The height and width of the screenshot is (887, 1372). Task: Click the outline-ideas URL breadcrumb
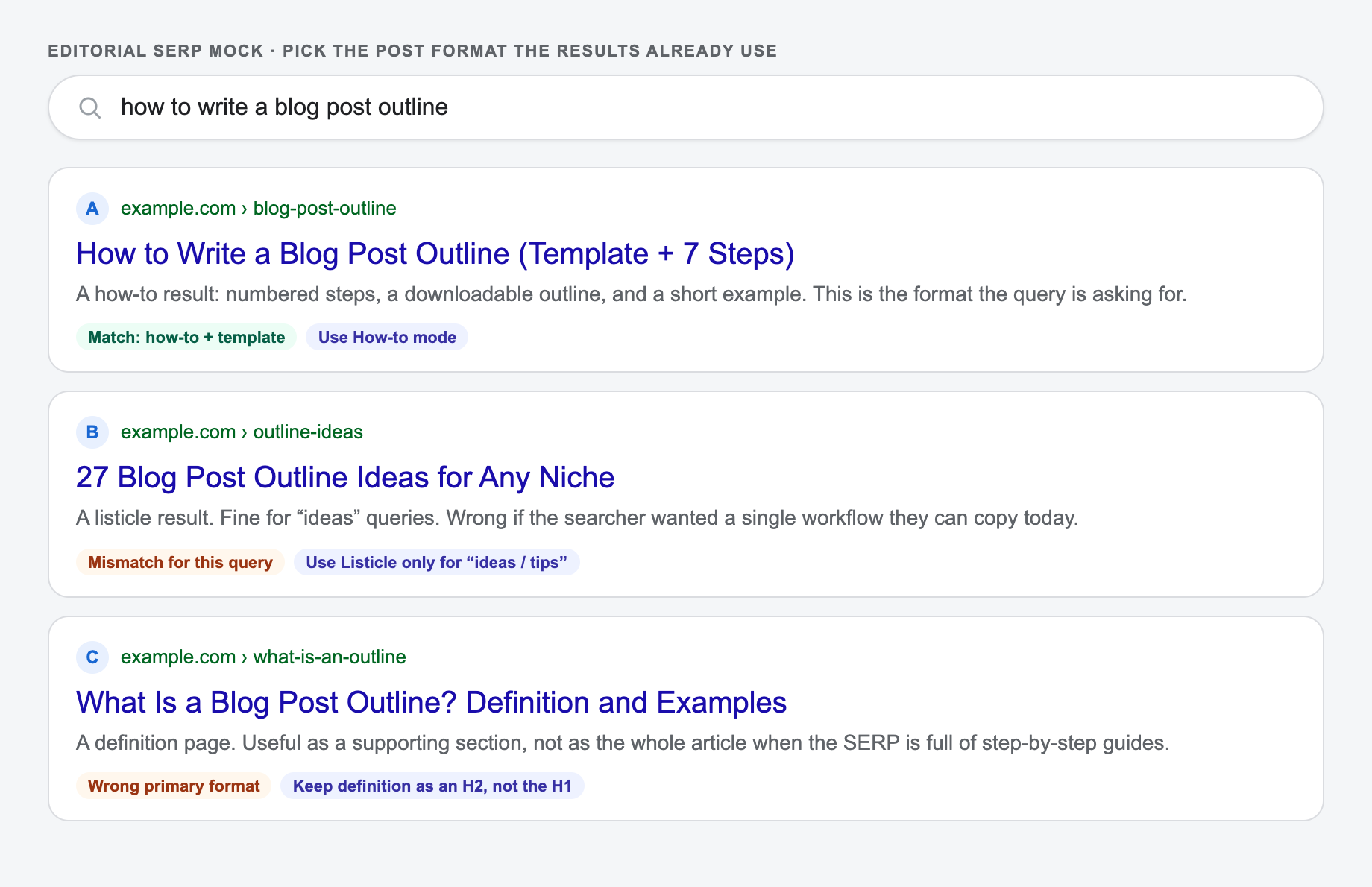click(x=242, y=432)
